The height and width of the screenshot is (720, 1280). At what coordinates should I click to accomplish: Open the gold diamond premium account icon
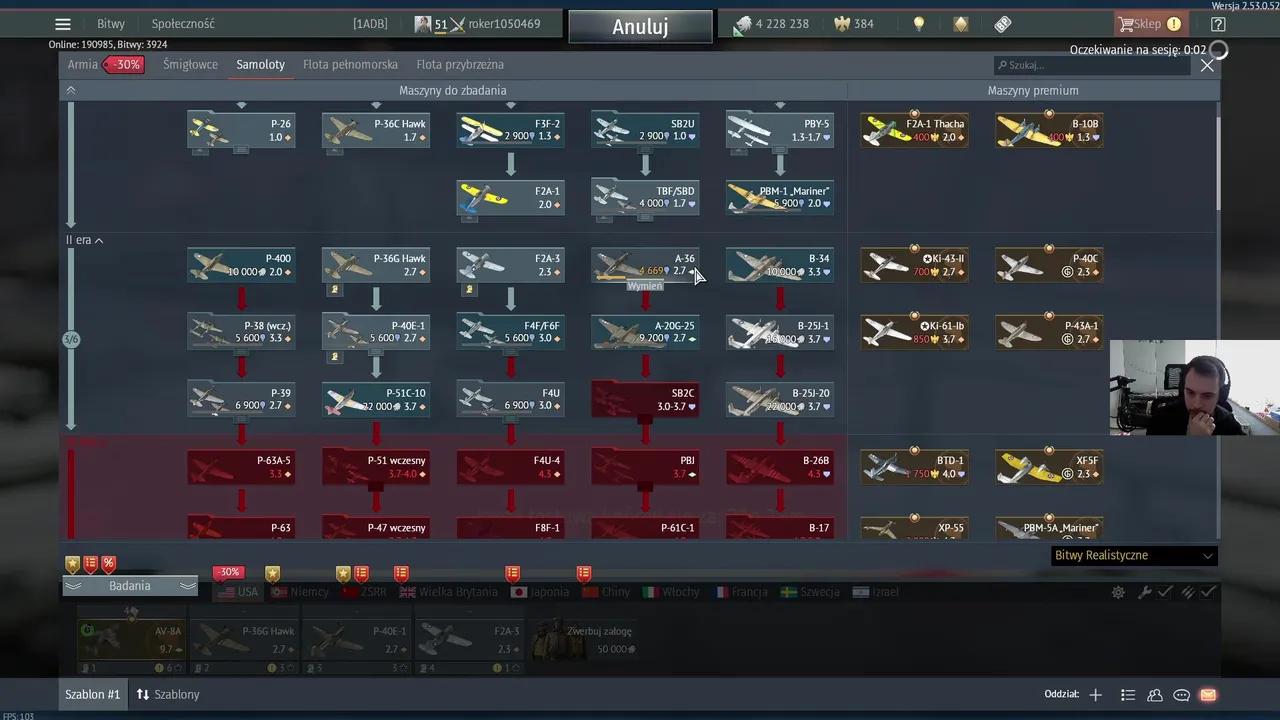pyautogui.click(x=960, y=24)
